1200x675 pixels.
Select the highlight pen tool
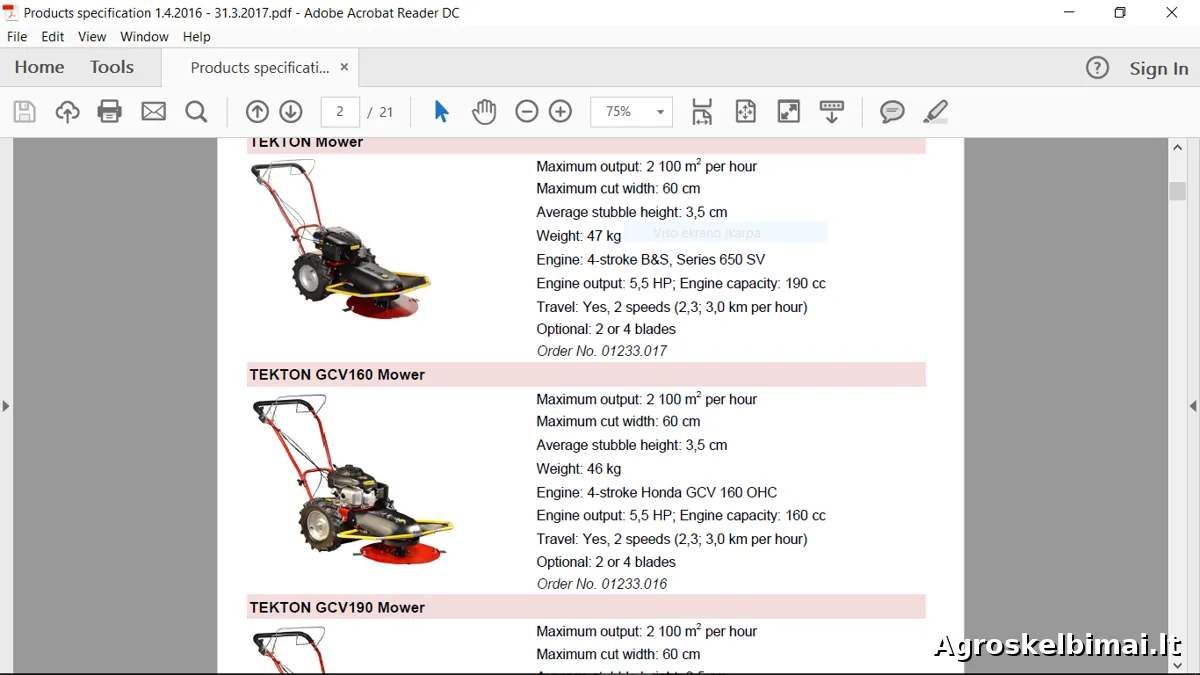pyautogui.click(x=935, y=111)
